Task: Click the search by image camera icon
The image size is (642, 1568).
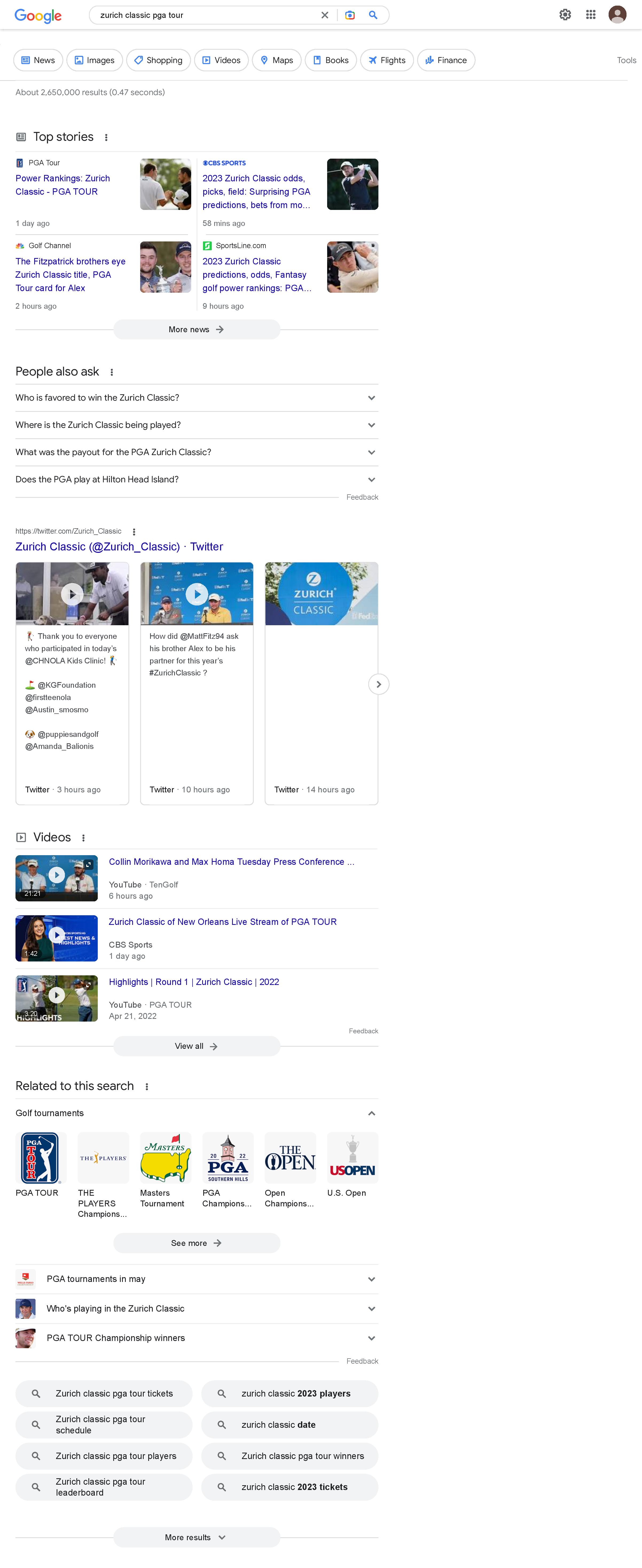Action: tap(350, 15)
